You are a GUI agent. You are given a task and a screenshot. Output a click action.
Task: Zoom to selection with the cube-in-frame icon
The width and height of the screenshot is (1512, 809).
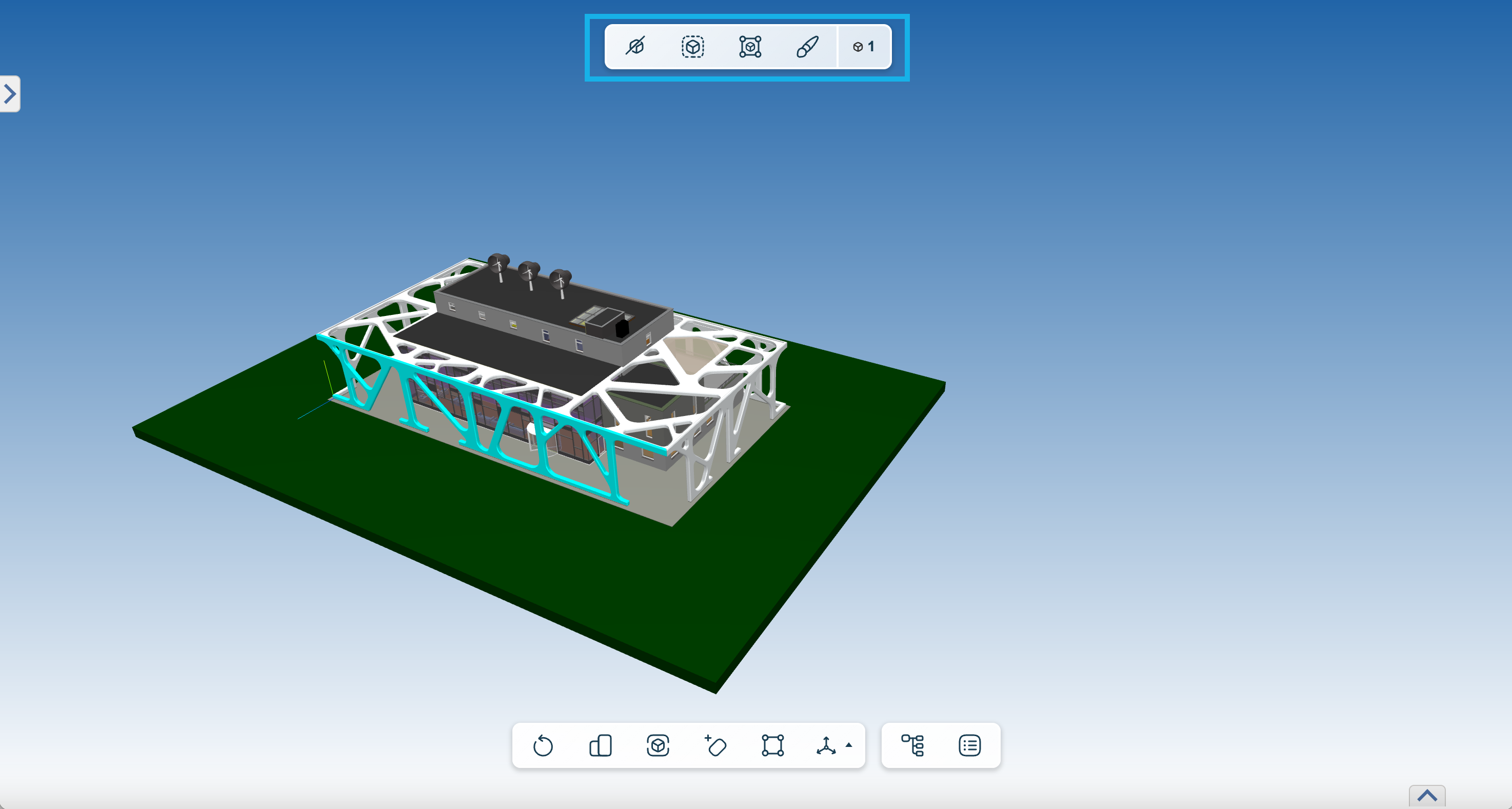[750, 46]
